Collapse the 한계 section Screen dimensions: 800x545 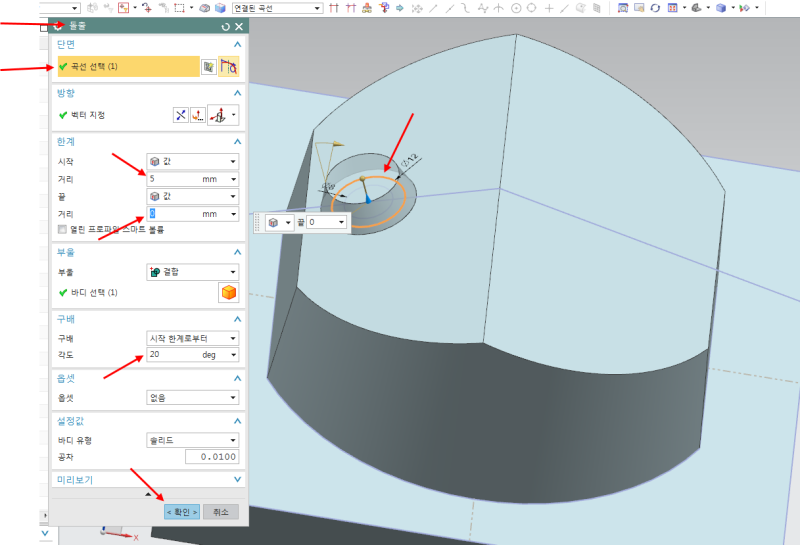237,141
